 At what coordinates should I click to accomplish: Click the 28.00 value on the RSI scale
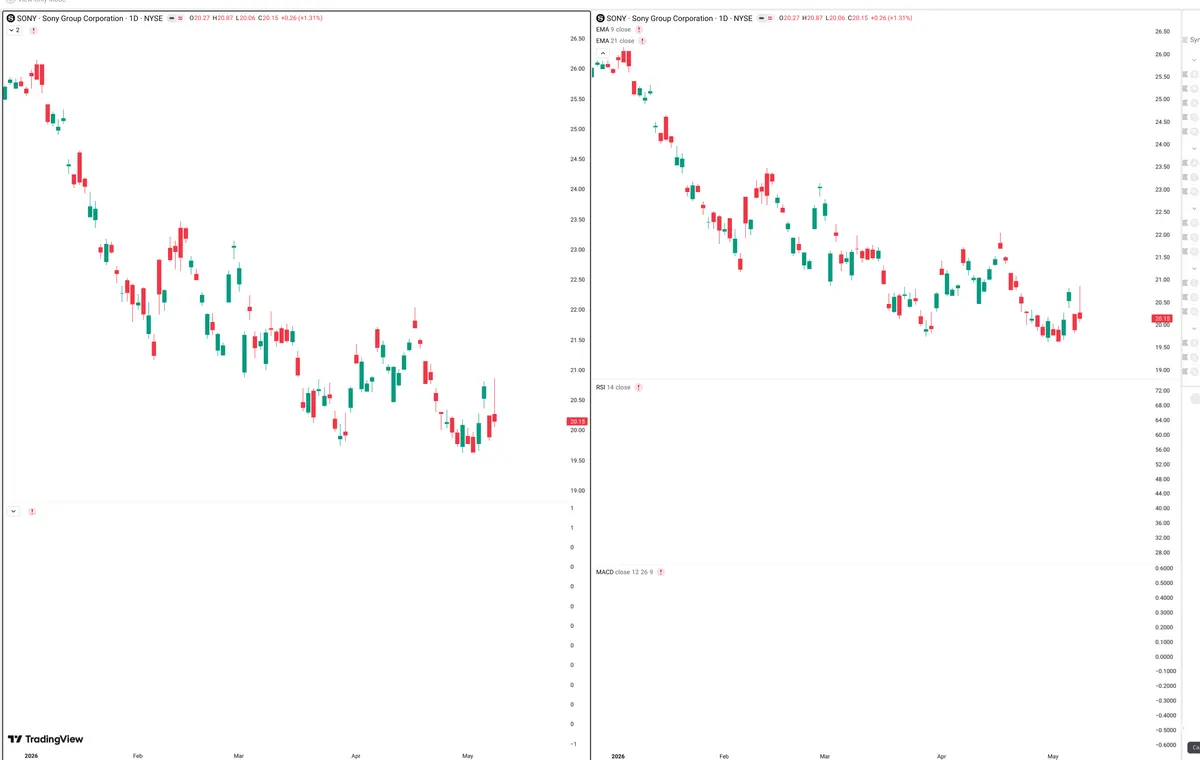[x=1161, y=552]
